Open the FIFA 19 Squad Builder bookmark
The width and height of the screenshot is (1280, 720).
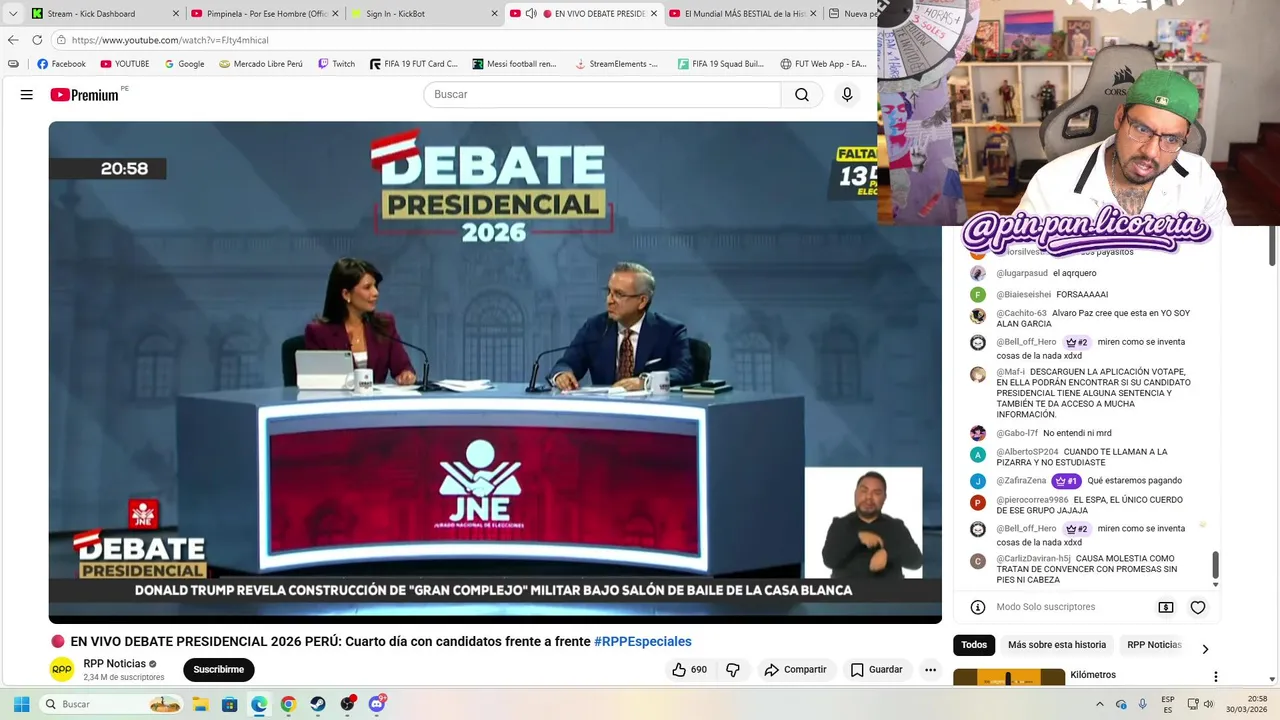coord(720,64)
